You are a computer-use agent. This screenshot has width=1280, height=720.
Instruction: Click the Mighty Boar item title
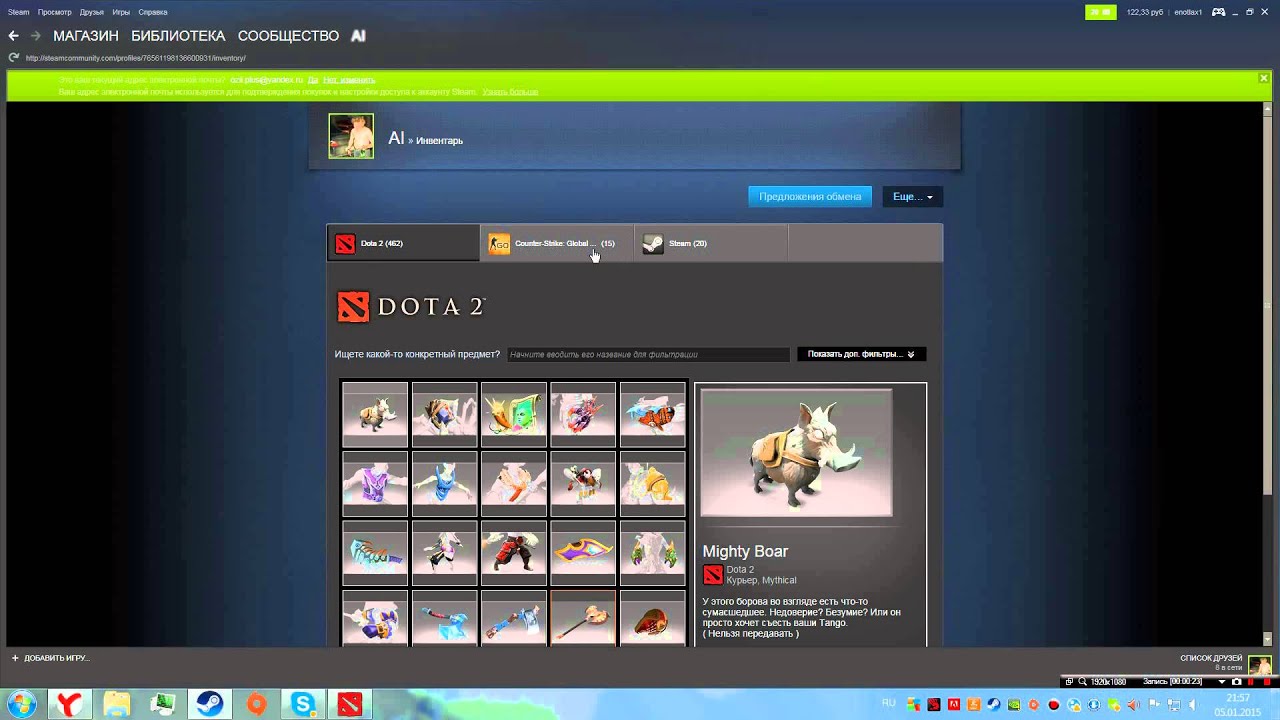(x=745, y=551)
